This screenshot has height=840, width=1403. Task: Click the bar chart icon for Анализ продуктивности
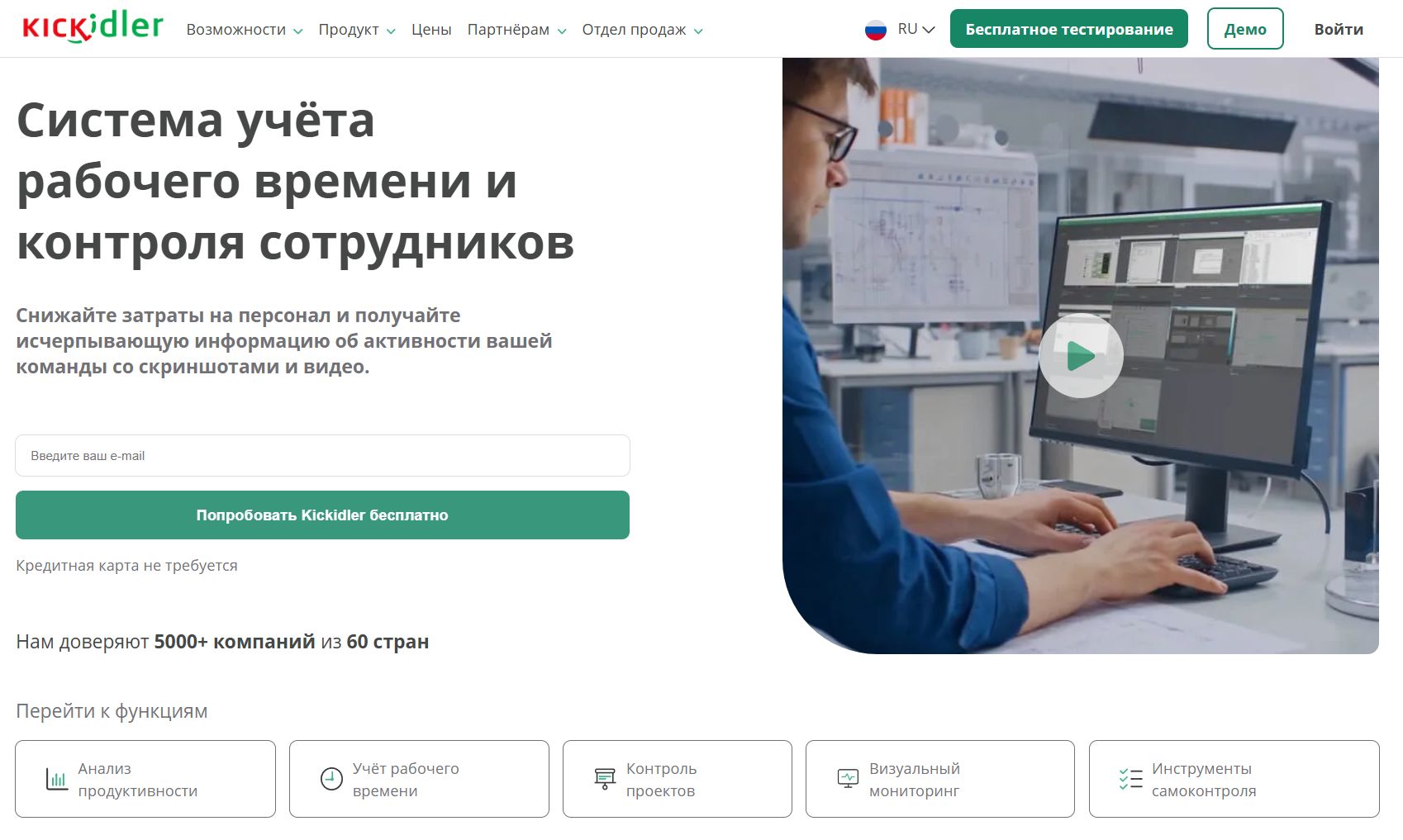(57, 779)
